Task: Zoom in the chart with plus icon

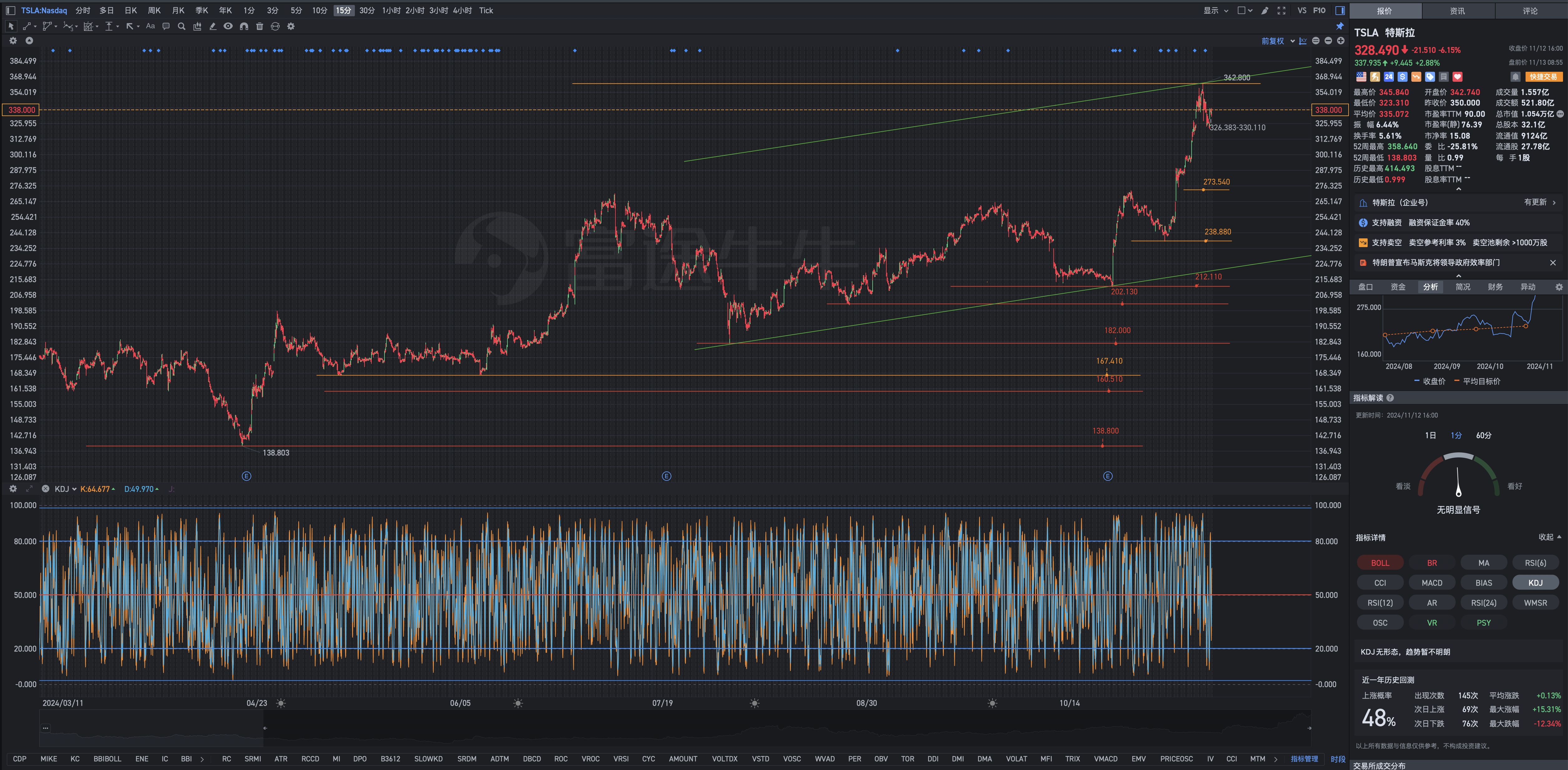Action: click(1340, 41)
